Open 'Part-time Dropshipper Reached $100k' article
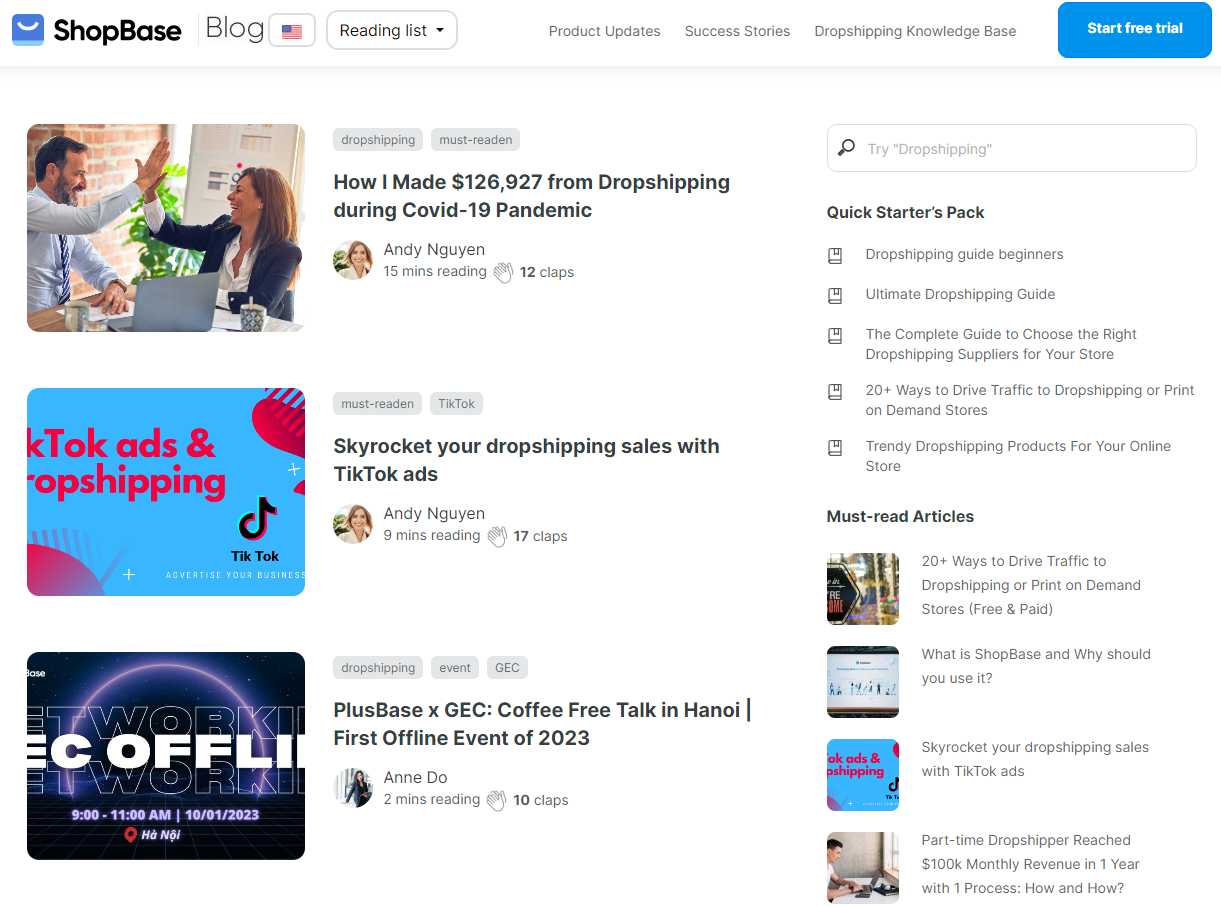Screen dimensions: 1221x906 pyautogui.click(x=1031, y=864)
